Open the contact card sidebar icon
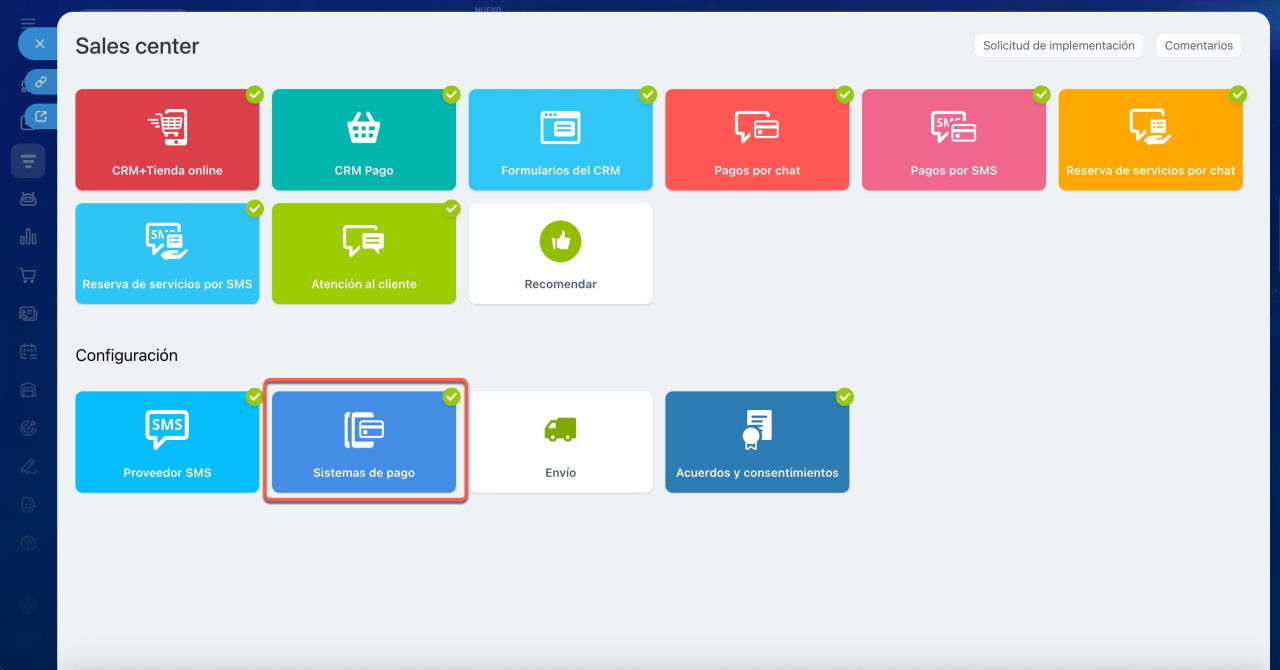Image resolution: width=1280 pixels, height=670 pixels. [28, 313]
